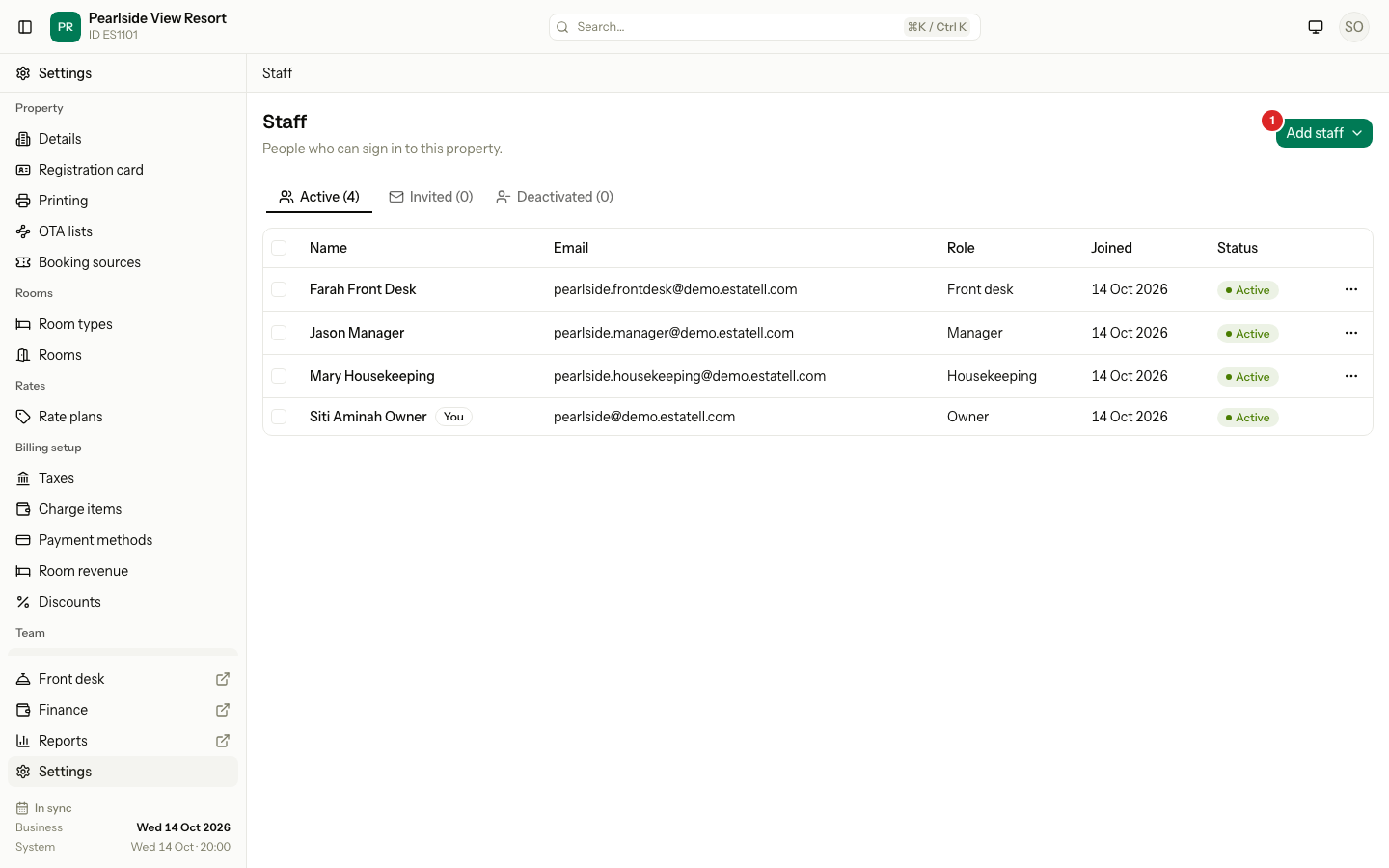Viewport: 1389px width, 868px height.
Task: Check the box for Jason Manager
Action: point(279,333)
